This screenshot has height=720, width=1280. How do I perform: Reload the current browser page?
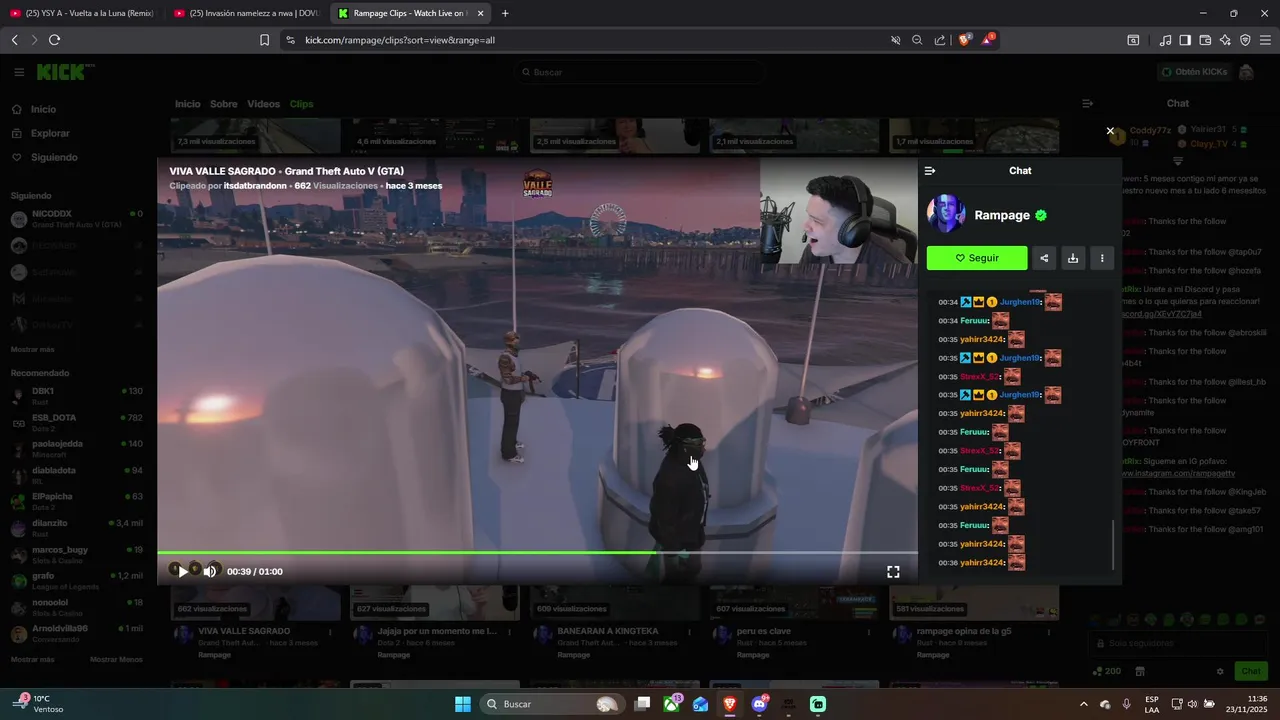click(x=54, y=40)
